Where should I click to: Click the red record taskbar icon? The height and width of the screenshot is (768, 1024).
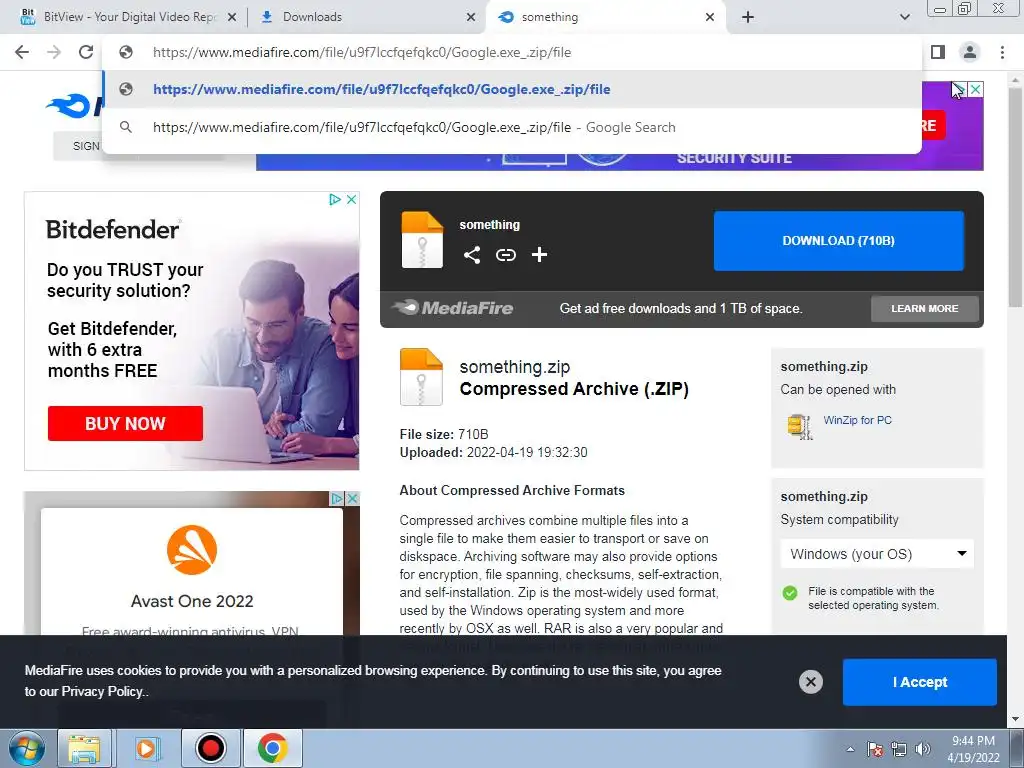(x=210, y=749)
